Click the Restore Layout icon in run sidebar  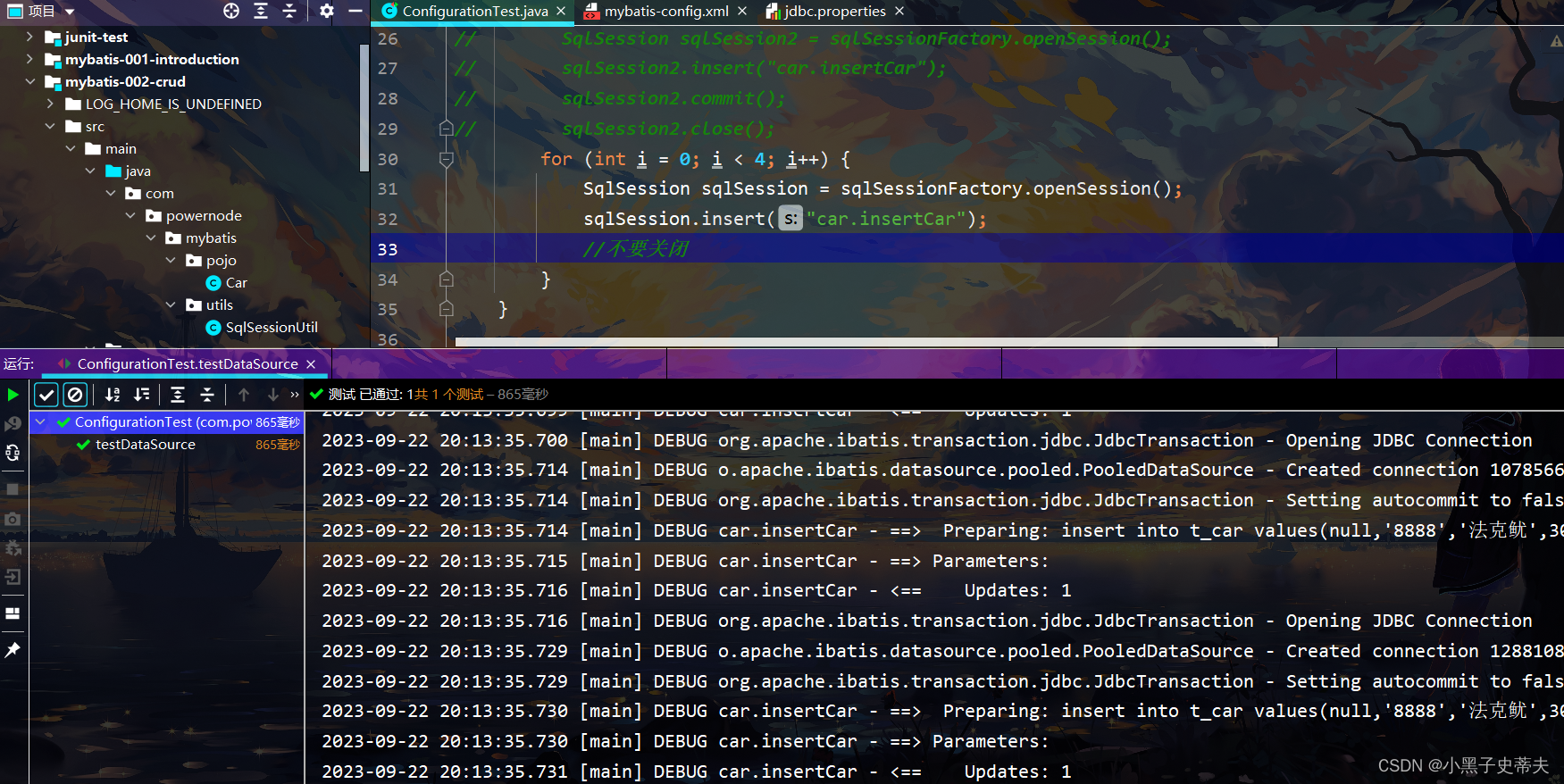click(13, 613)
